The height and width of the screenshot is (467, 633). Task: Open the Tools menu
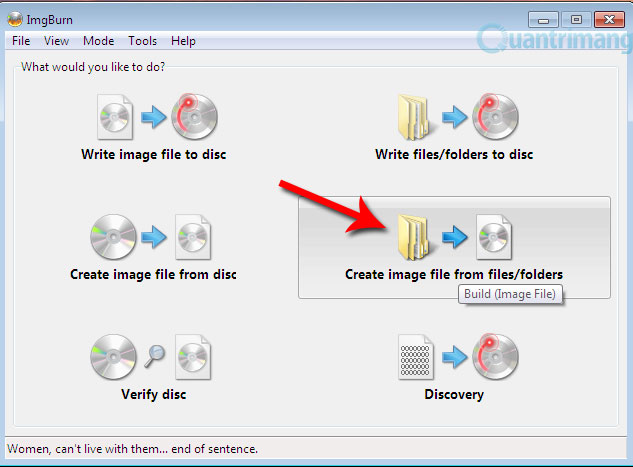point(143,41)
